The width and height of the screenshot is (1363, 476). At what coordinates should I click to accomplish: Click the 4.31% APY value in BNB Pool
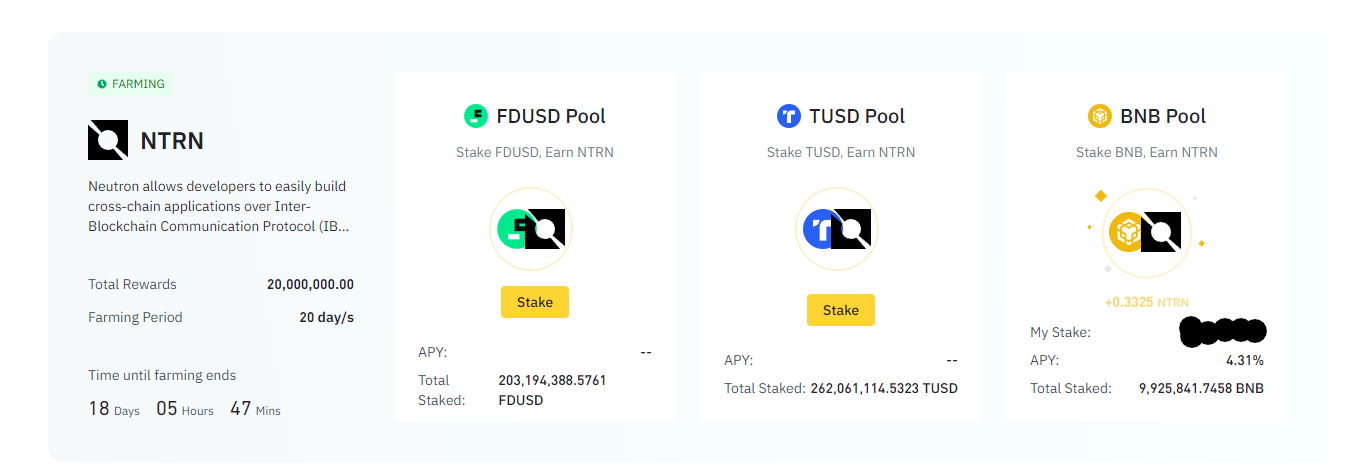pos(1245,360)
